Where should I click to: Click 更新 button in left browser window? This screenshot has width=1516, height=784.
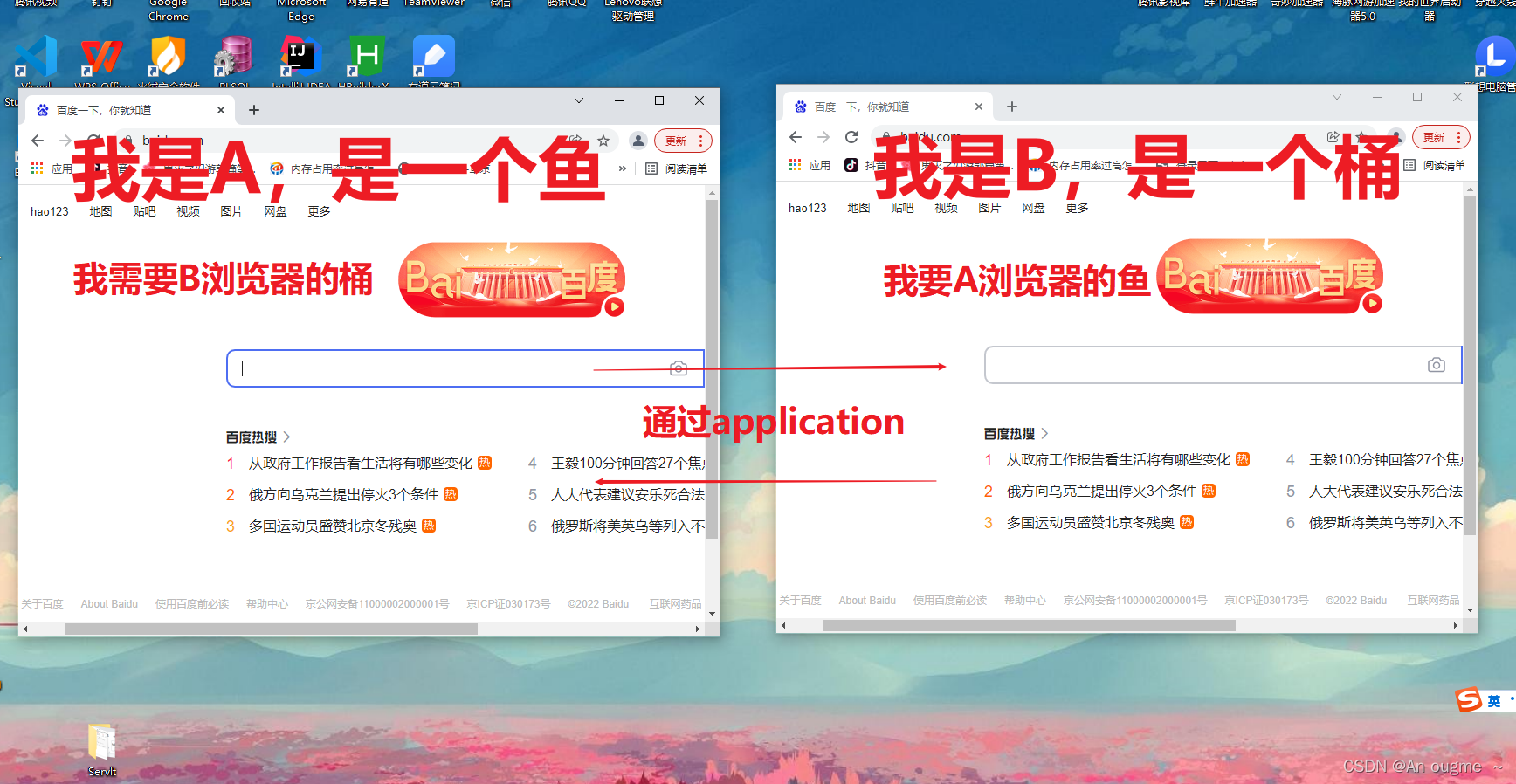tap(676, 141)
